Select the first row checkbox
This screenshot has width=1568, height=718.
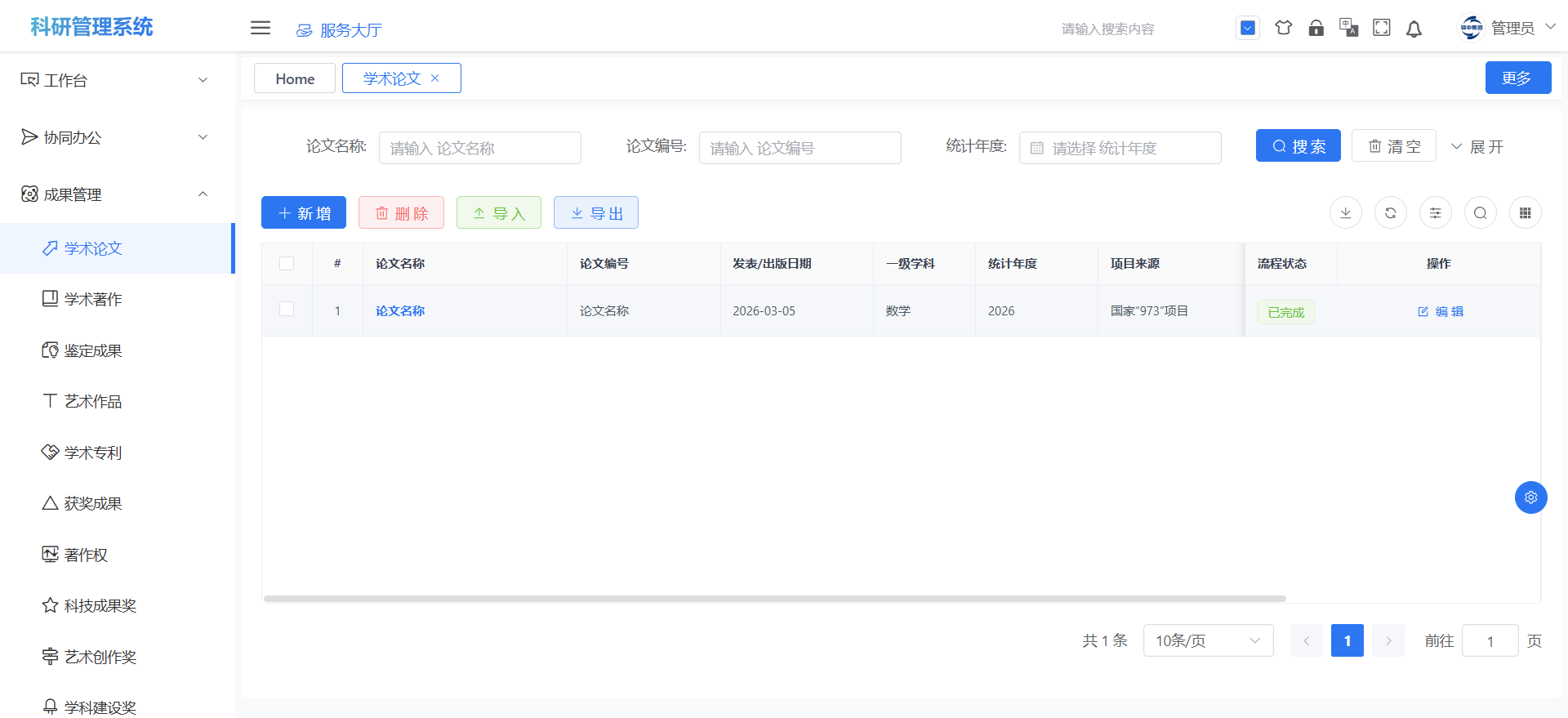click(x=287, y=309)
